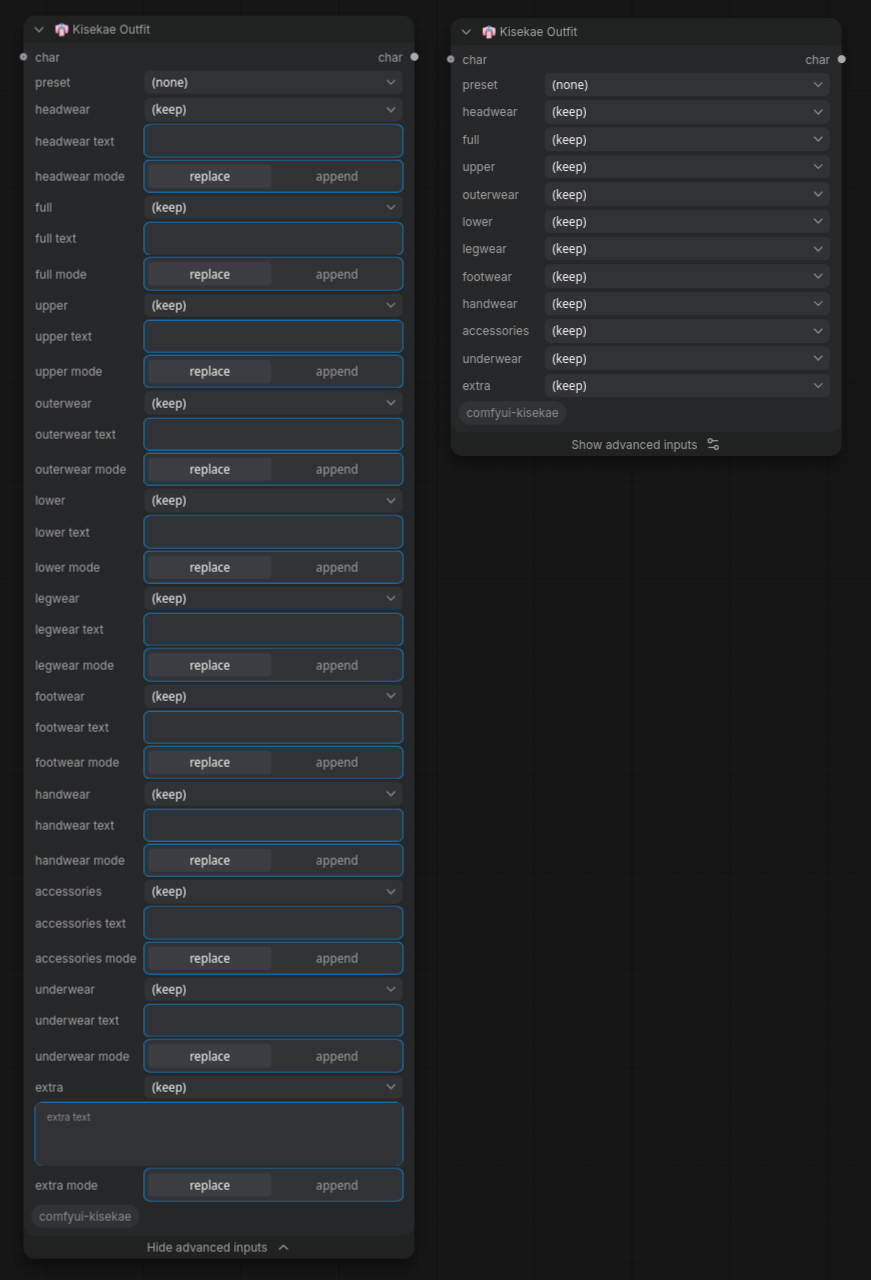
Task: Set full mode to append
Action: [x=337, y=274]
